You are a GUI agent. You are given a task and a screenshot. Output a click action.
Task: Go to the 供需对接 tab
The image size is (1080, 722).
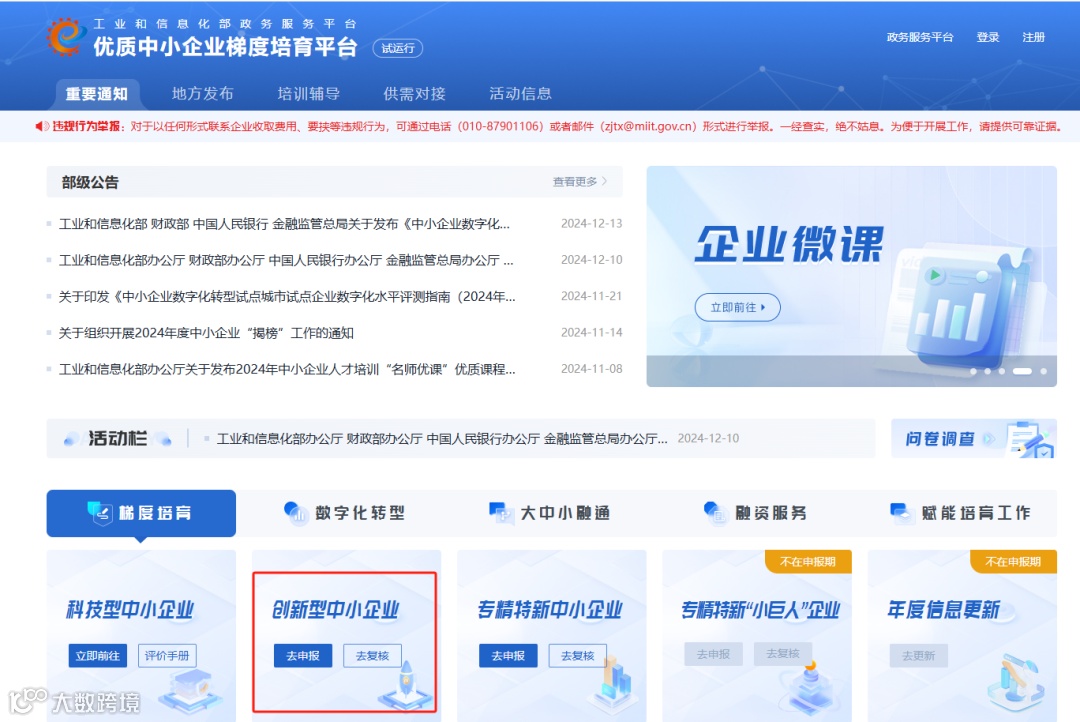415,94
